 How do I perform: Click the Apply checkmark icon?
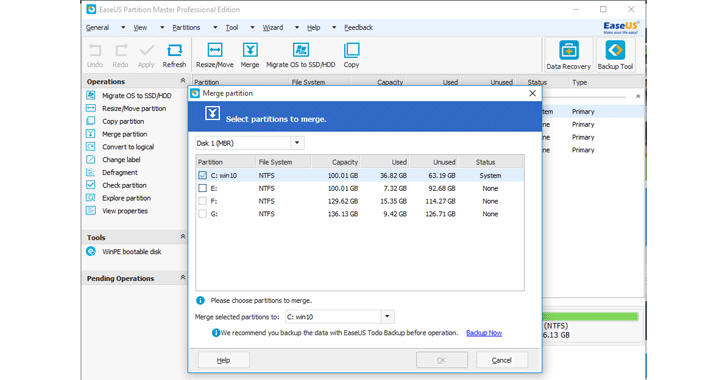coord(146,50)
